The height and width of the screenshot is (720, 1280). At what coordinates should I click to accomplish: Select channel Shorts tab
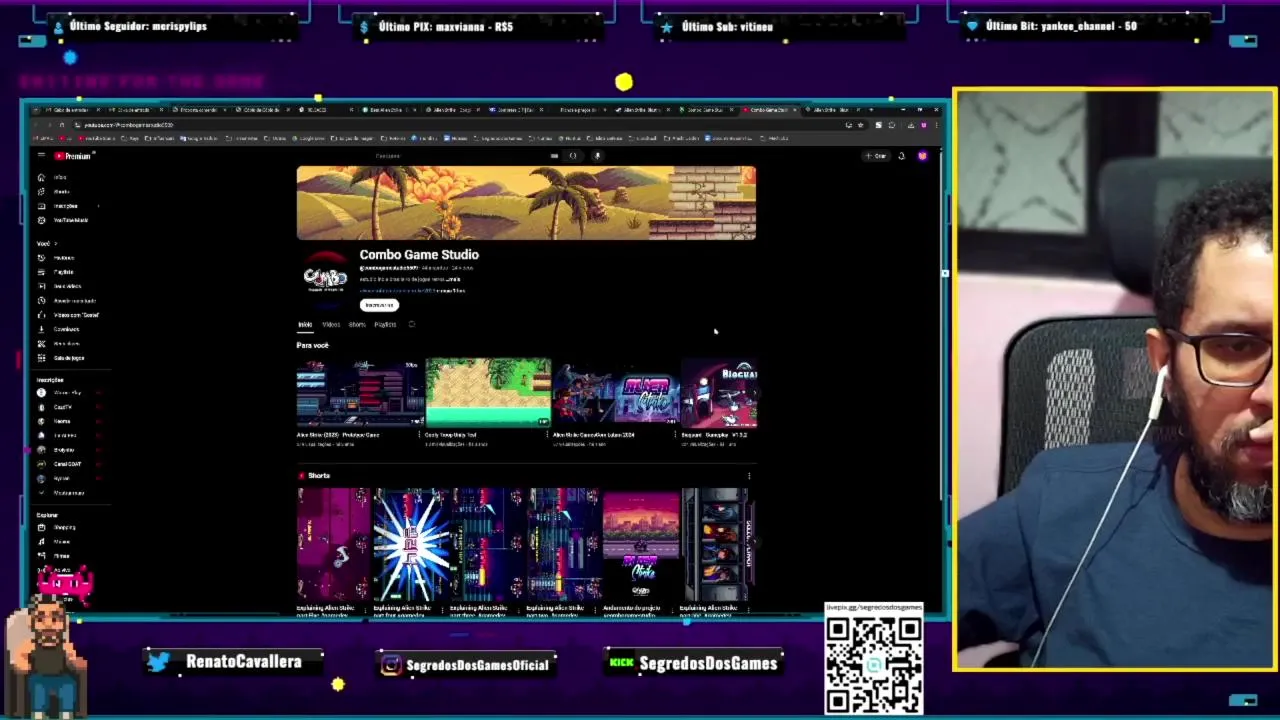(357, 324)
